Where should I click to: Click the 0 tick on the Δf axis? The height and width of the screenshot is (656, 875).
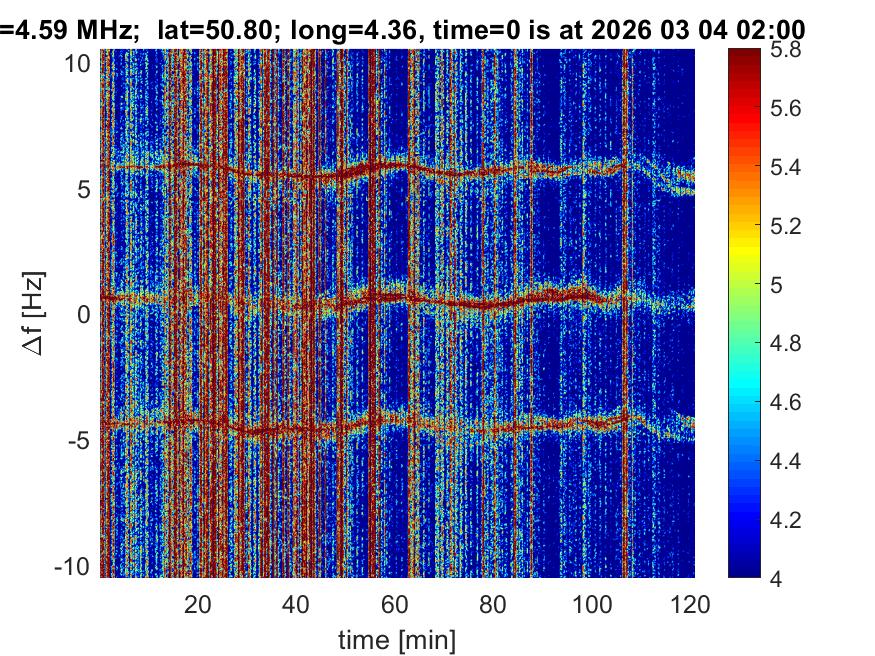click(x=86, y=314)
